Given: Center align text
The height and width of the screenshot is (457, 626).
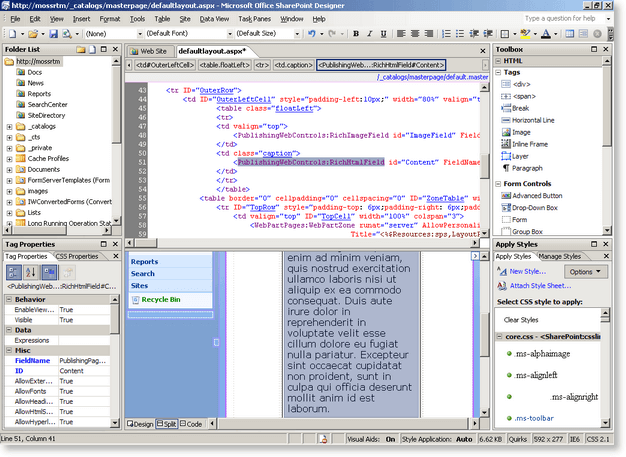Looking at the screenshot, I should point(415,34).
